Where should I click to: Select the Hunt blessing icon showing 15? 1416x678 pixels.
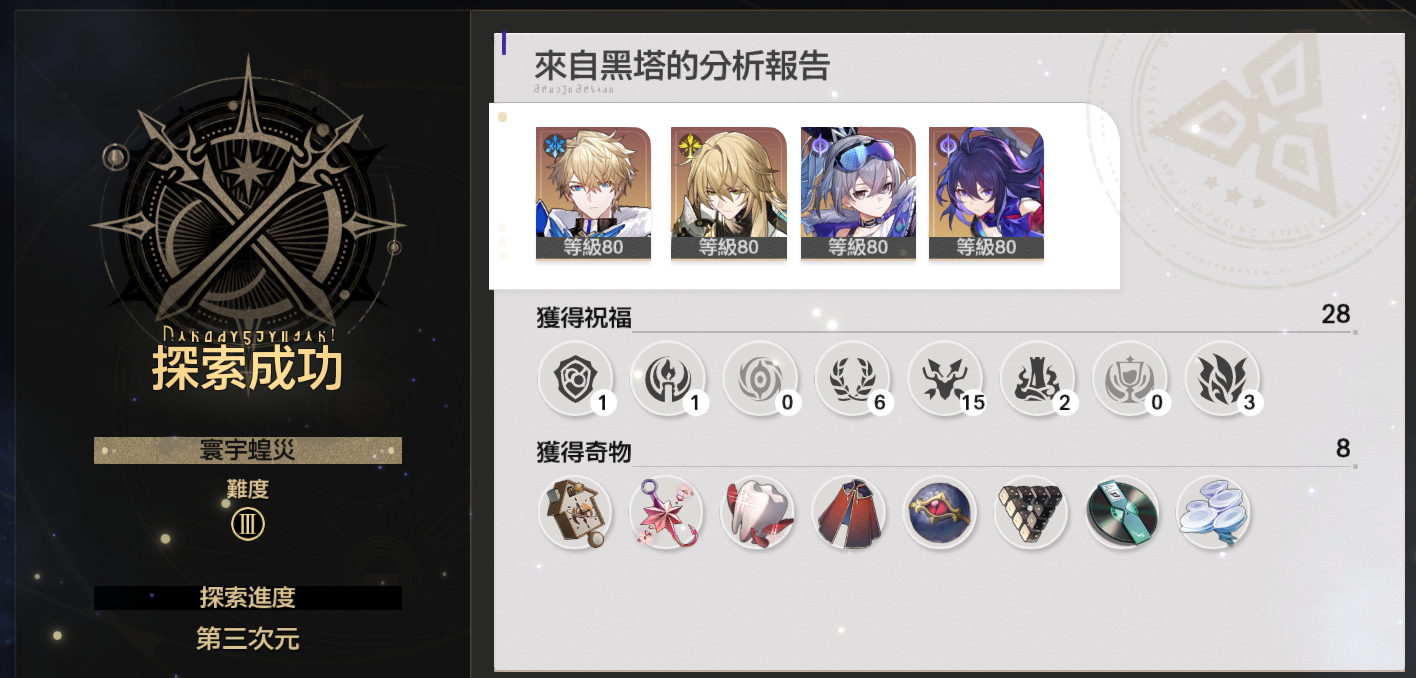945,379
